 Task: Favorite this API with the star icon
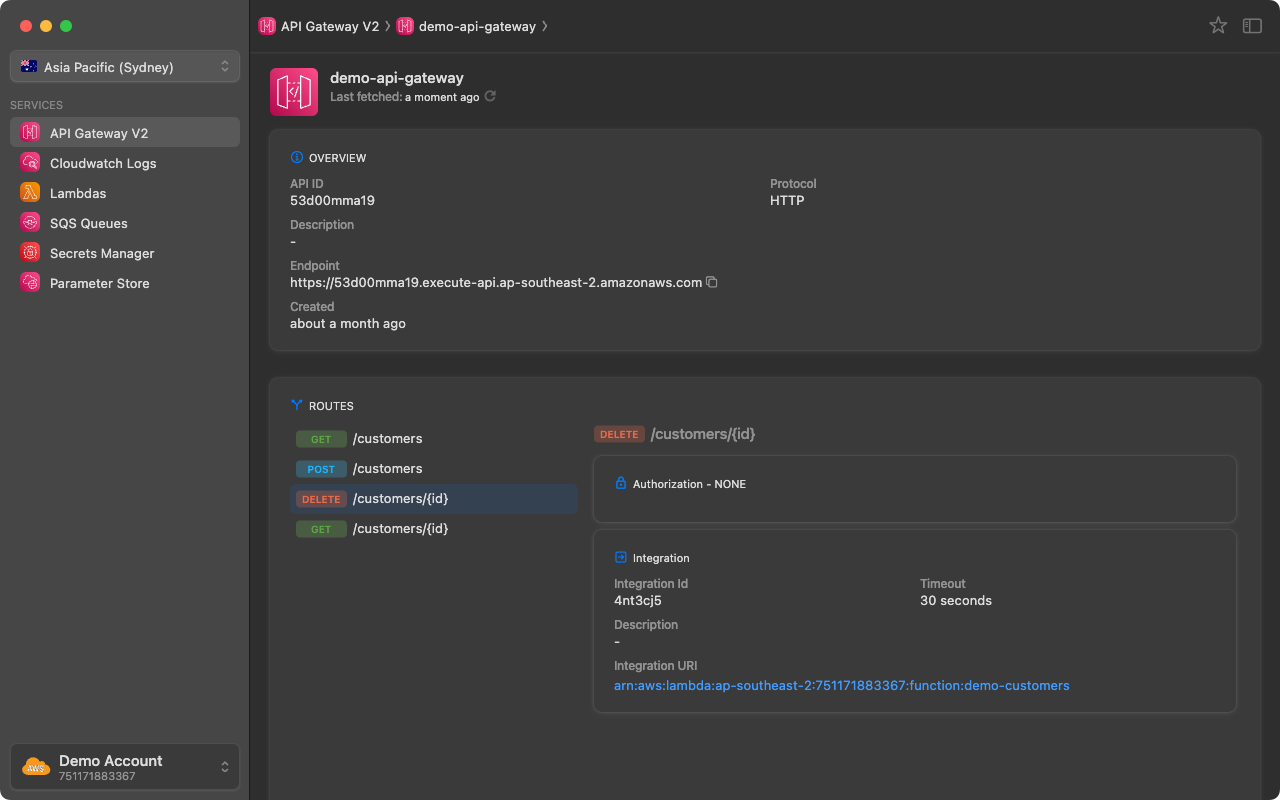click(x=1218, y=26)
